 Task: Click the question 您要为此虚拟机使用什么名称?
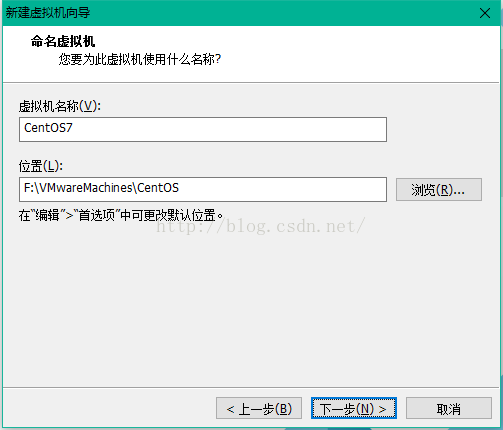[x=140, y=59]
